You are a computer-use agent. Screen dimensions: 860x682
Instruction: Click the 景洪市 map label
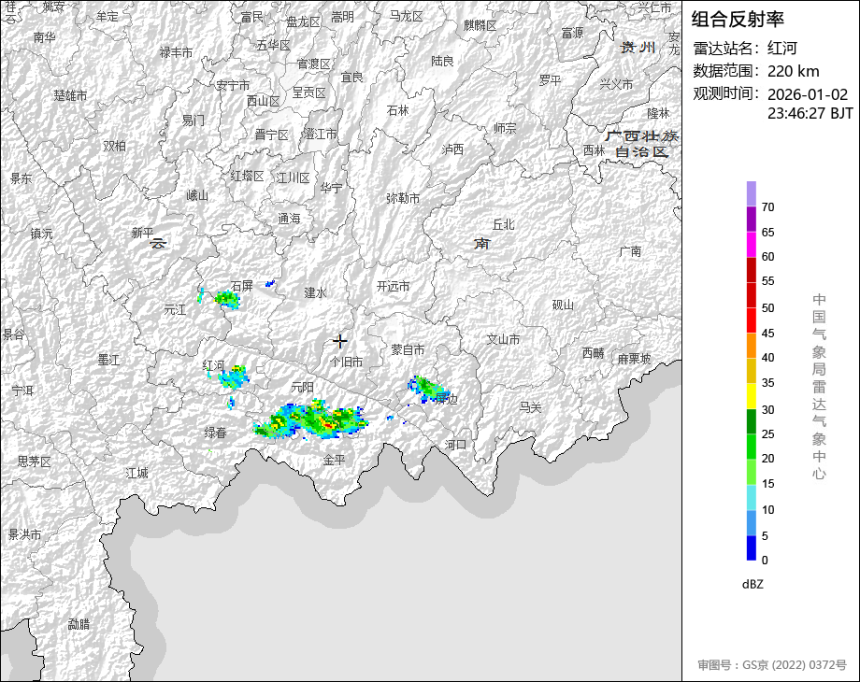25,534
